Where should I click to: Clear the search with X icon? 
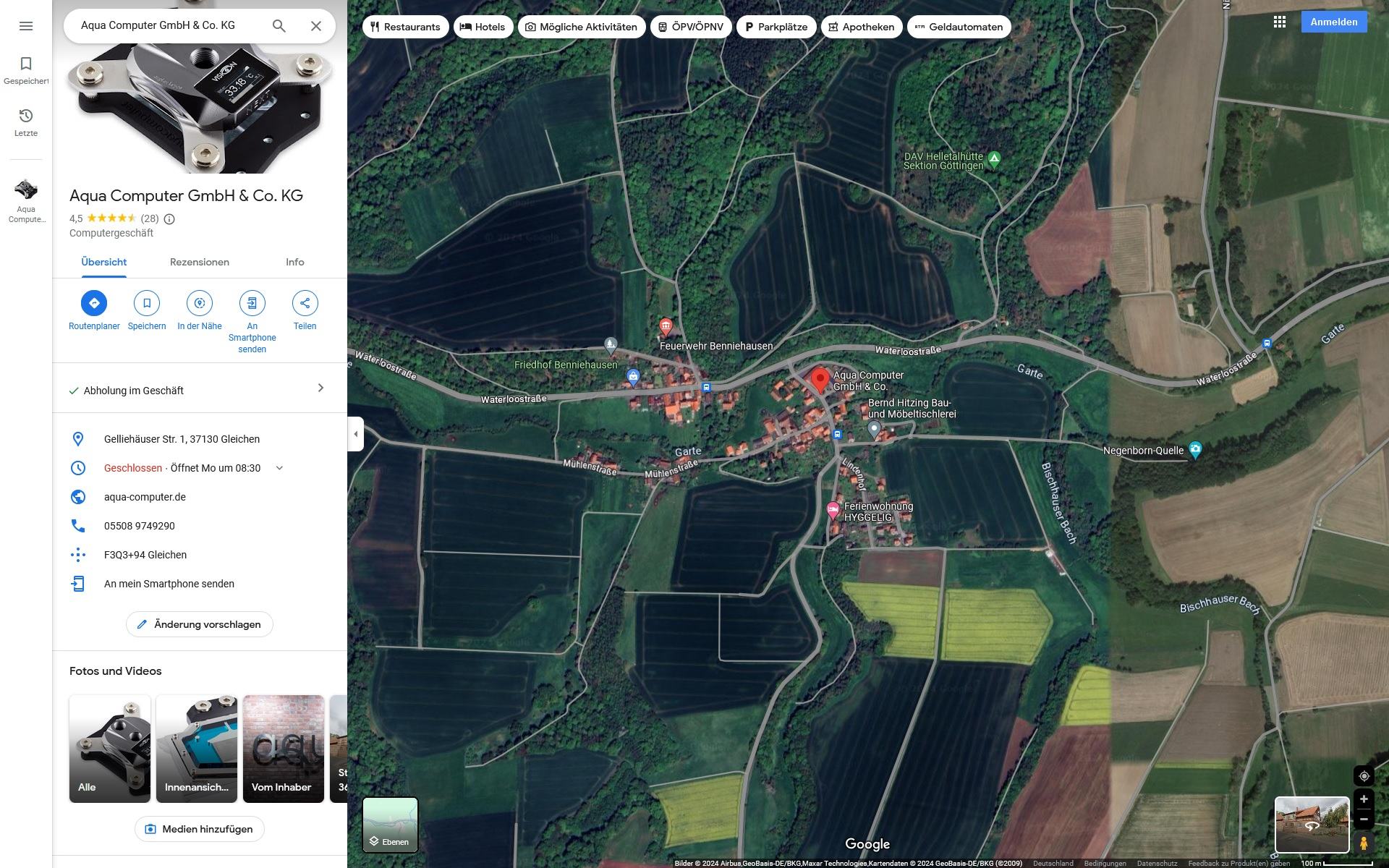coord(316,26)
